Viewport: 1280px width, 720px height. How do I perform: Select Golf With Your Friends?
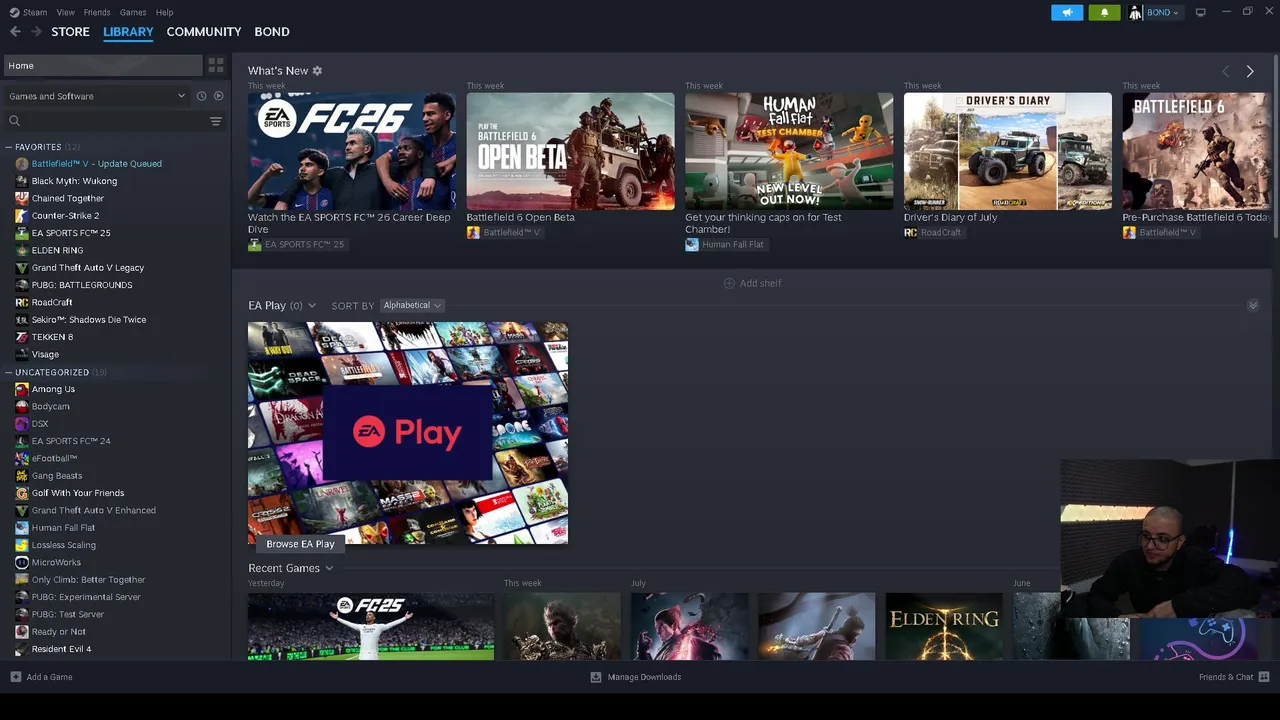tap(78, 493)
